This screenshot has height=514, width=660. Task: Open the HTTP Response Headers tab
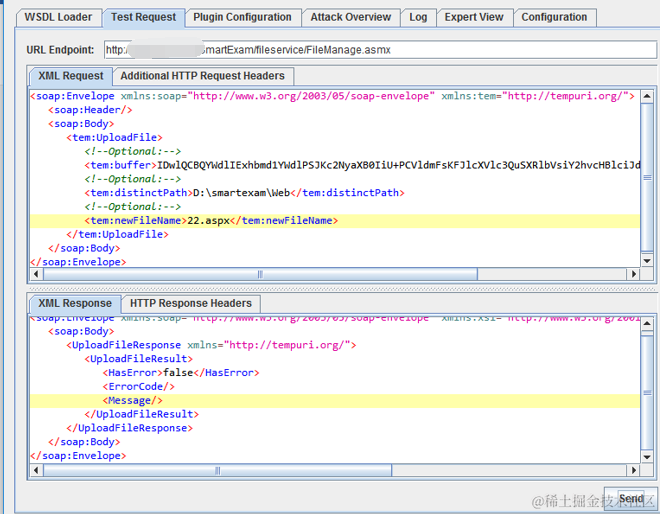(191, 303)
